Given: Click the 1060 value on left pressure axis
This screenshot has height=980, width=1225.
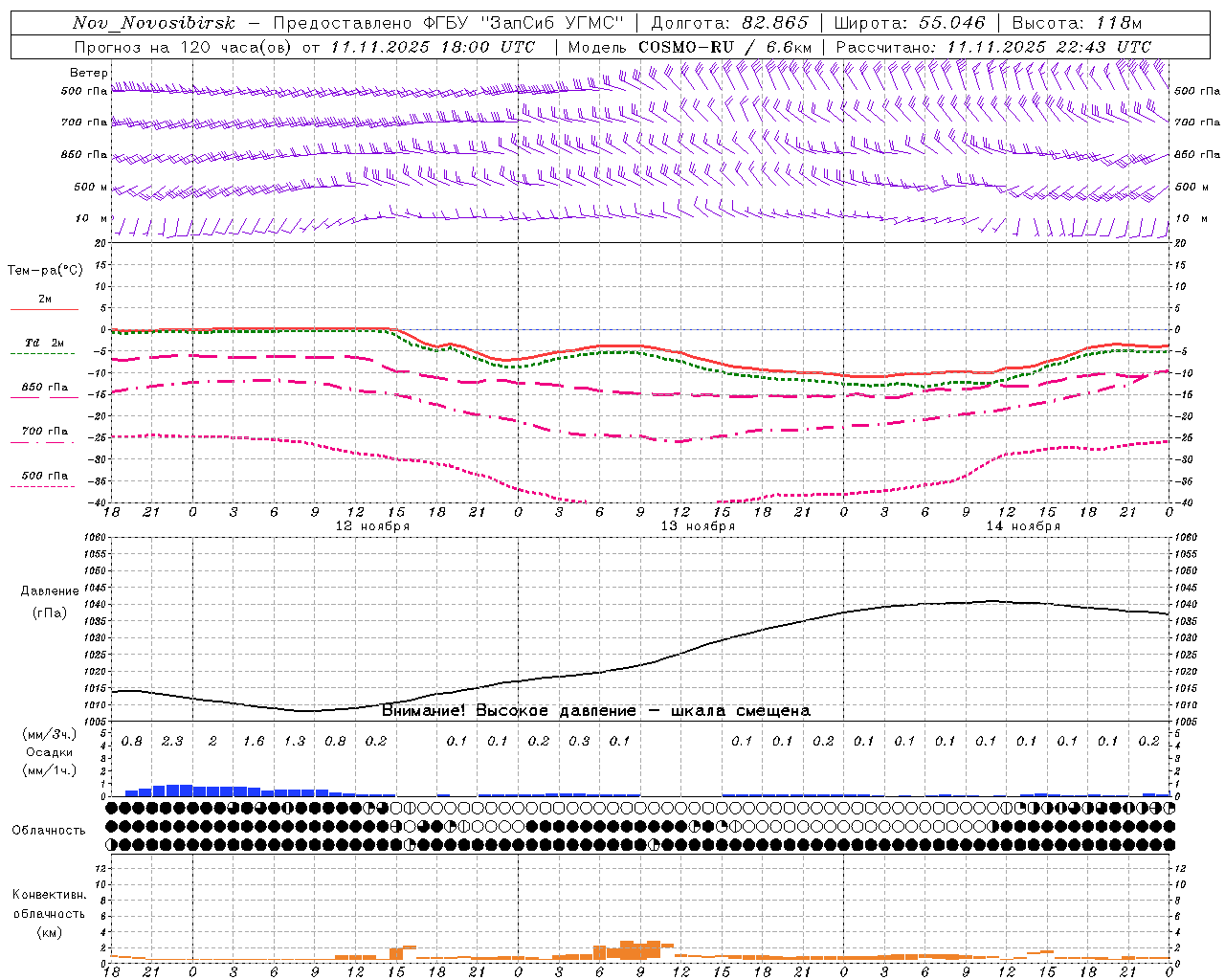Looking at the screenshot, I should 96,538.
